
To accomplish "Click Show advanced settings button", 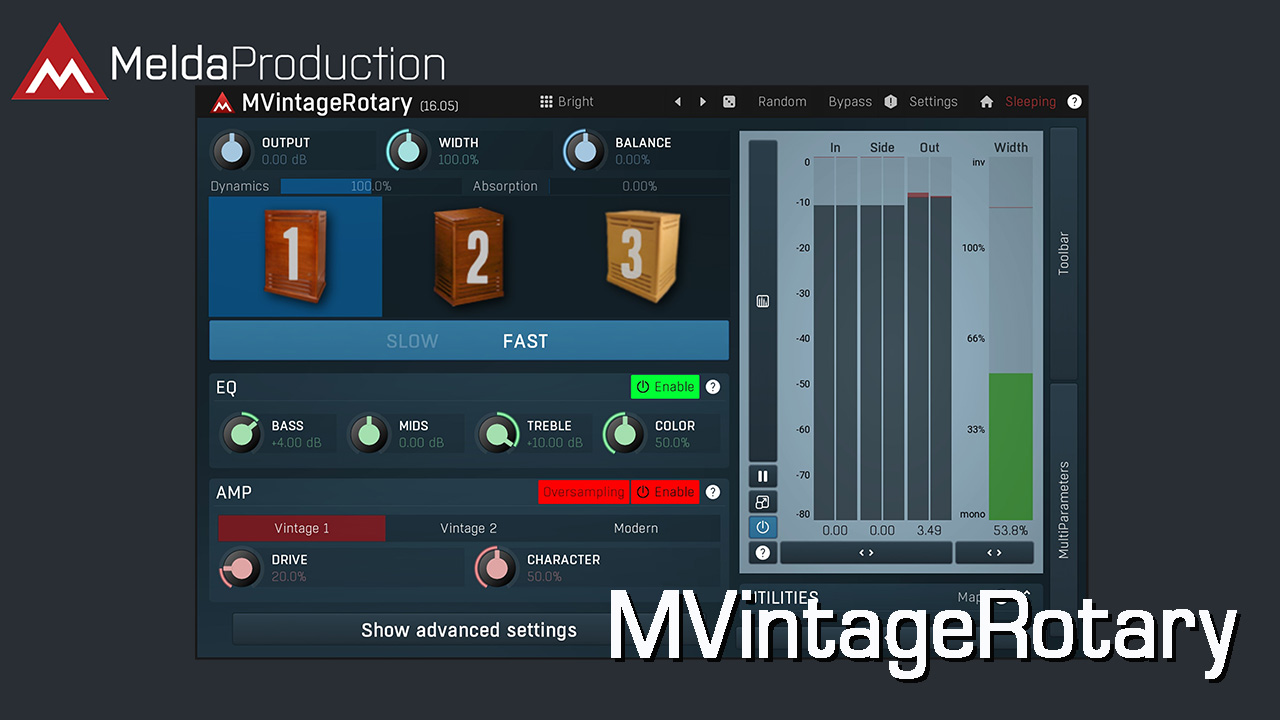I will 468,630.
